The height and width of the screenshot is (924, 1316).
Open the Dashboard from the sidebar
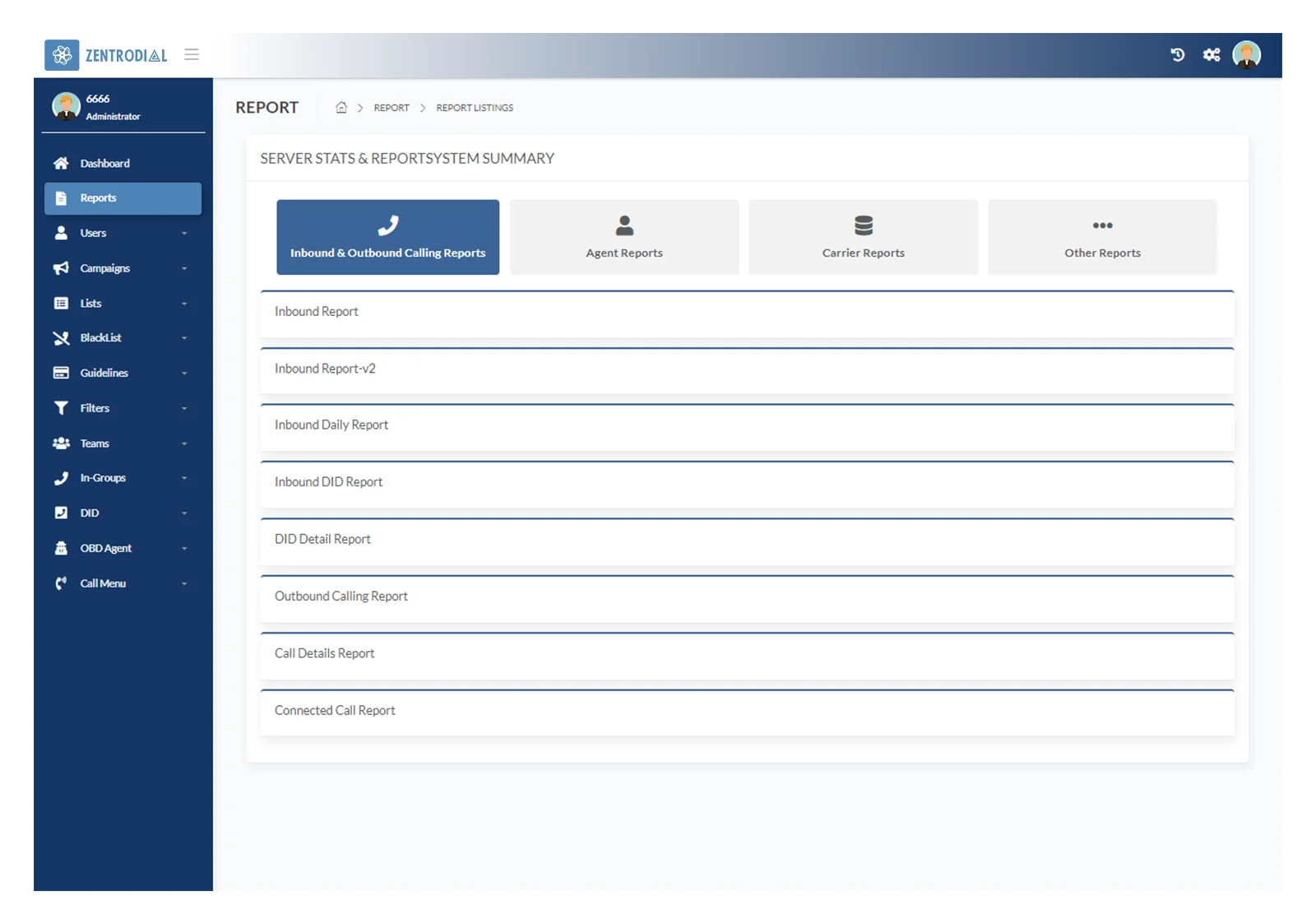[x=61, y=163]
